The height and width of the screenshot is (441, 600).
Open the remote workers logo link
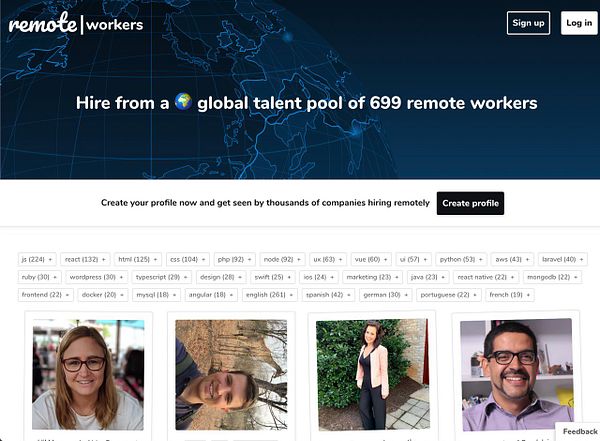pyautogui.click(x=76, y=23)
